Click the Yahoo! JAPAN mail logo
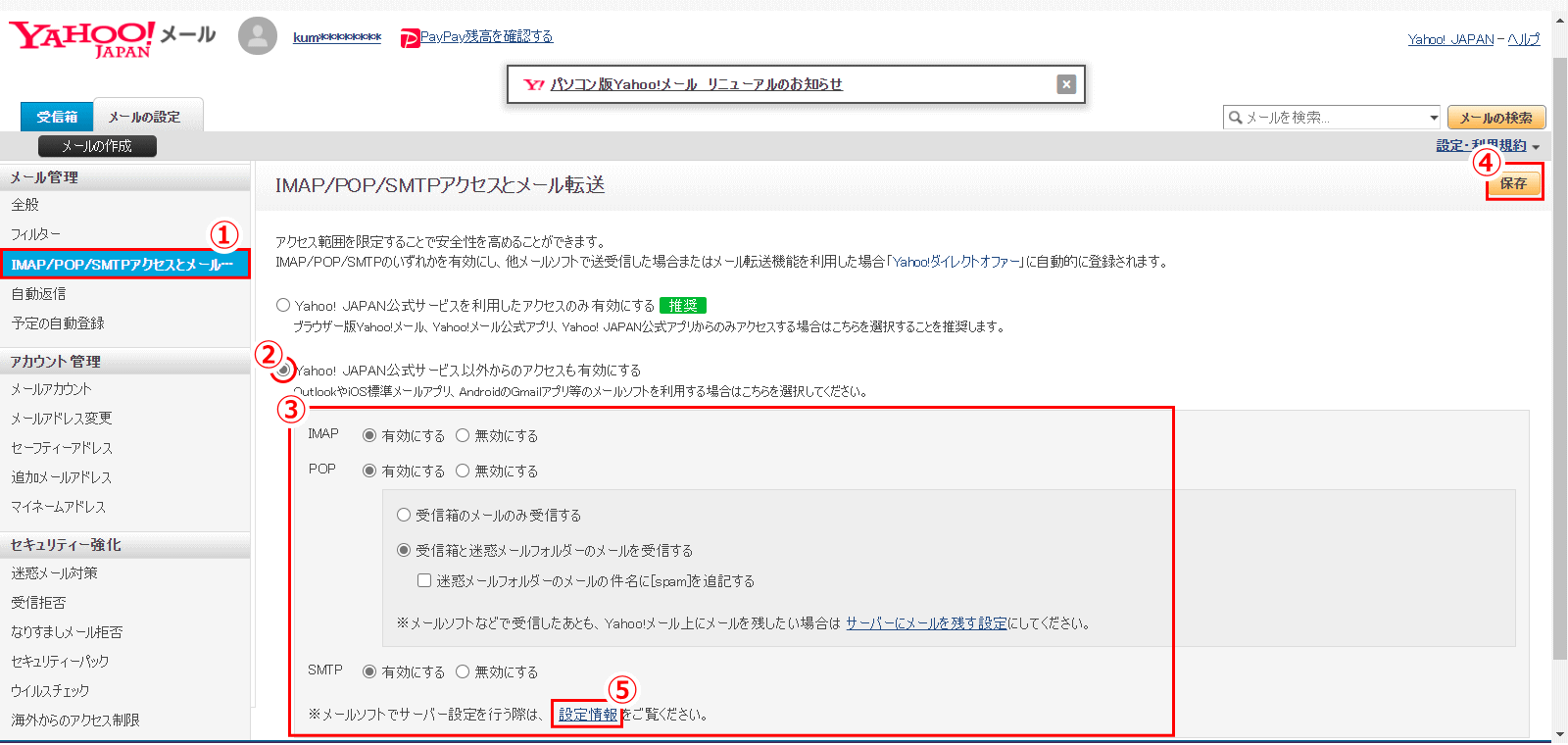 113,38
